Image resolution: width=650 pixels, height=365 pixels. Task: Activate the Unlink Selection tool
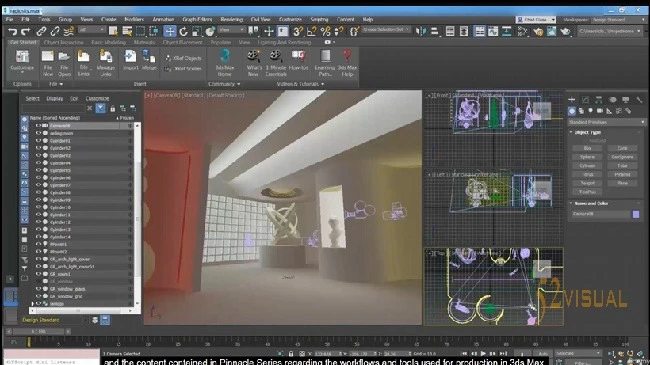pos(55,31)
